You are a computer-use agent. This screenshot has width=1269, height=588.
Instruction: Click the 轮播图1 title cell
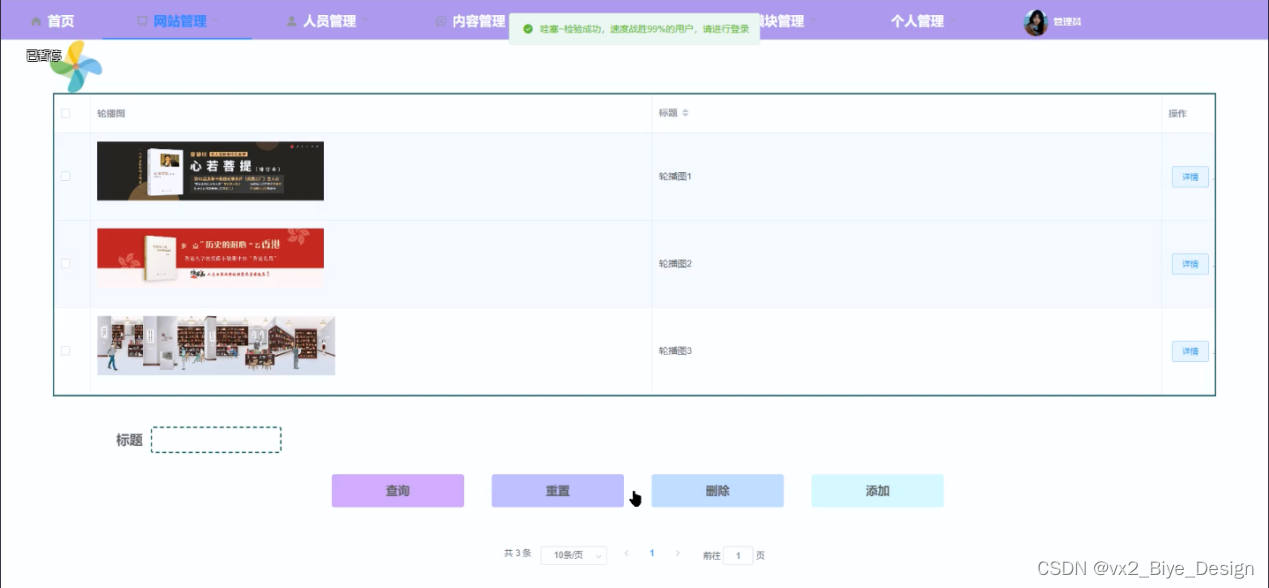tap(675, 177)
